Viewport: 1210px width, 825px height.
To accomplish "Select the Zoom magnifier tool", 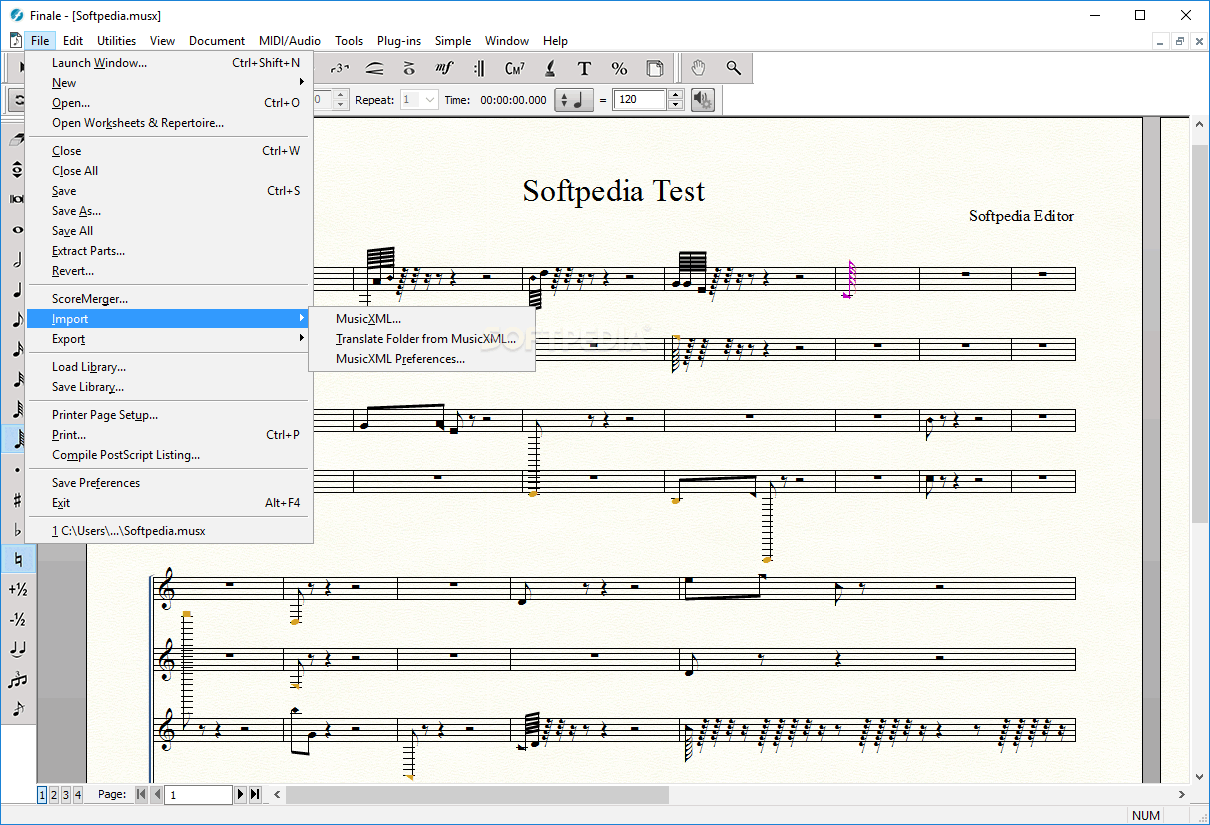I will (733, 68).
